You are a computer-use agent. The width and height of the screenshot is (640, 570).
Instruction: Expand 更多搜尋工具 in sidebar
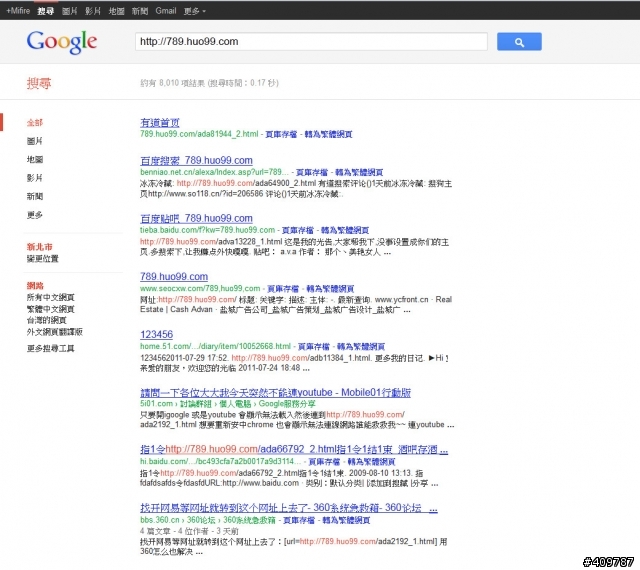[51, 348]
